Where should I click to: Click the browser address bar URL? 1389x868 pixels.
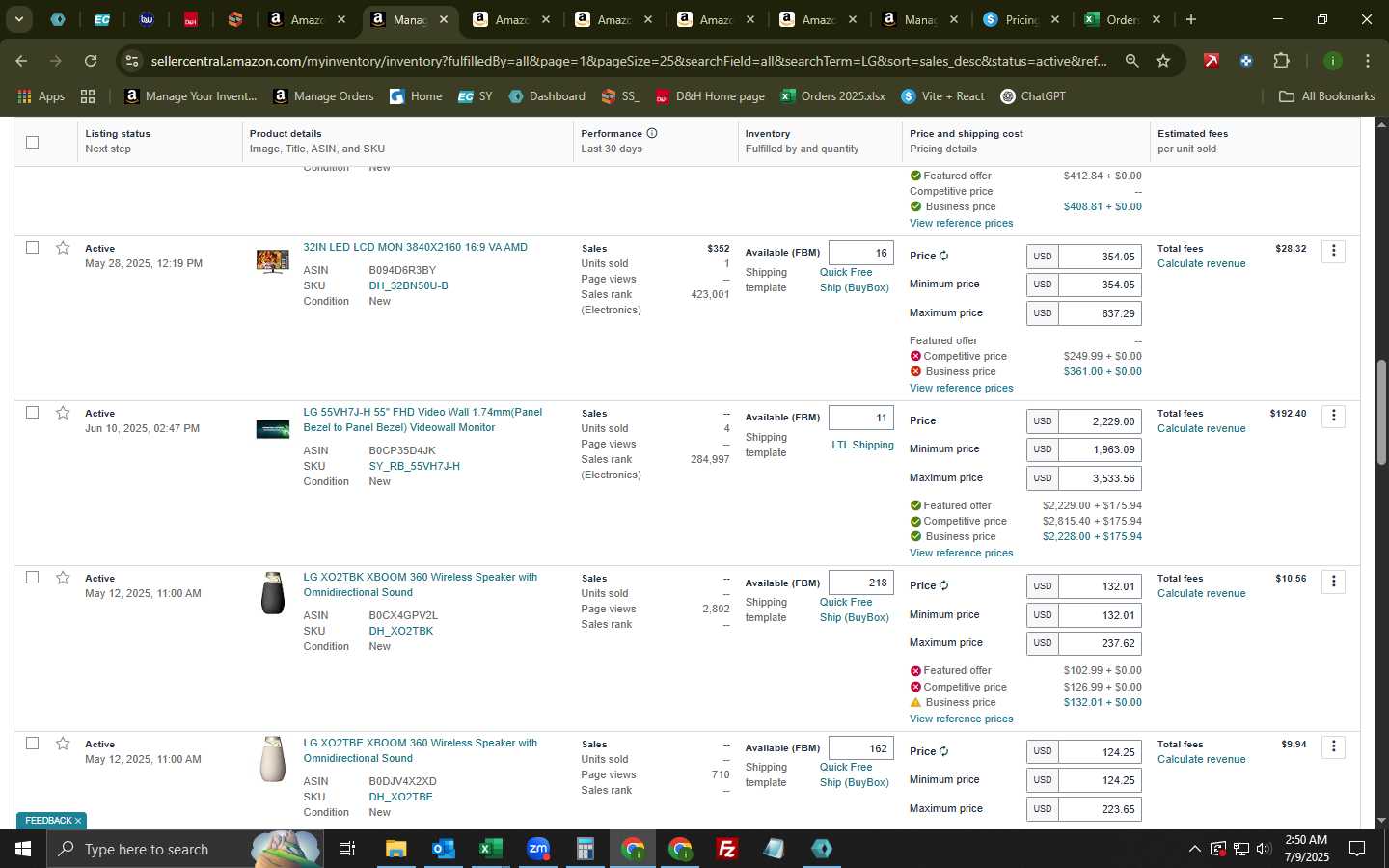tap(629, 61)
